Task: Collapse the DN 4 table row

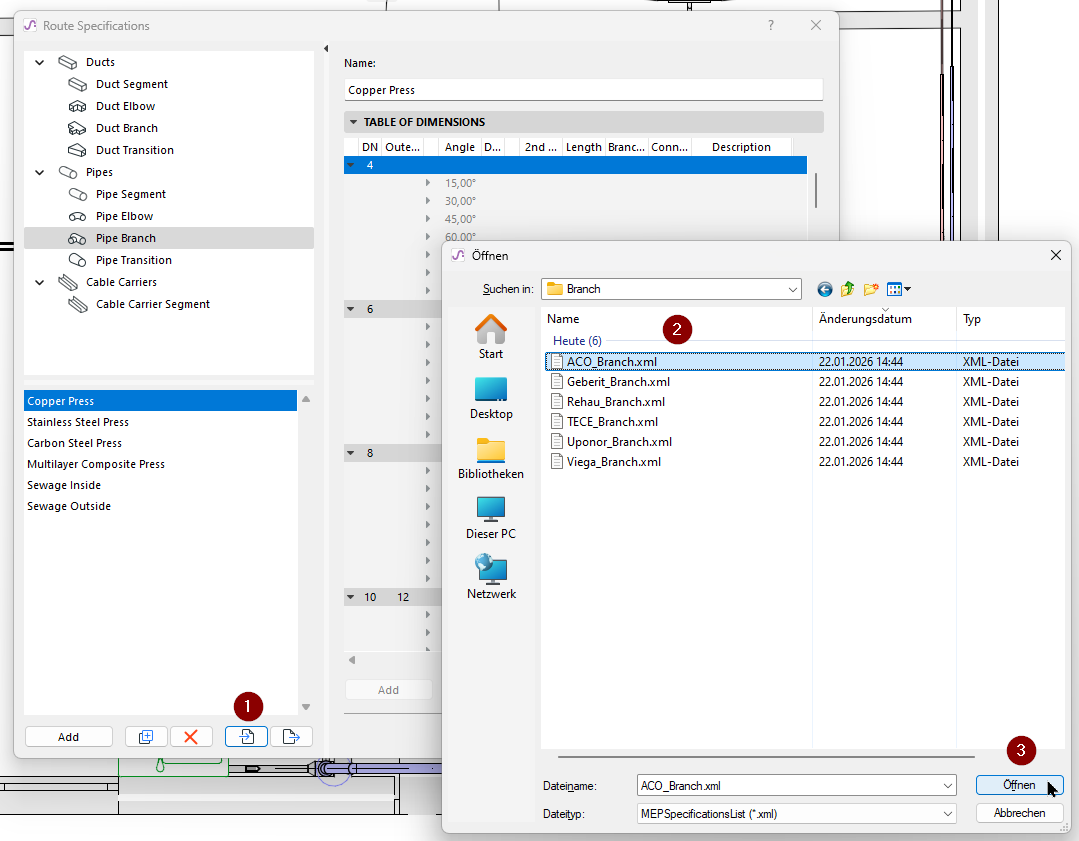Action: [351, 165]
